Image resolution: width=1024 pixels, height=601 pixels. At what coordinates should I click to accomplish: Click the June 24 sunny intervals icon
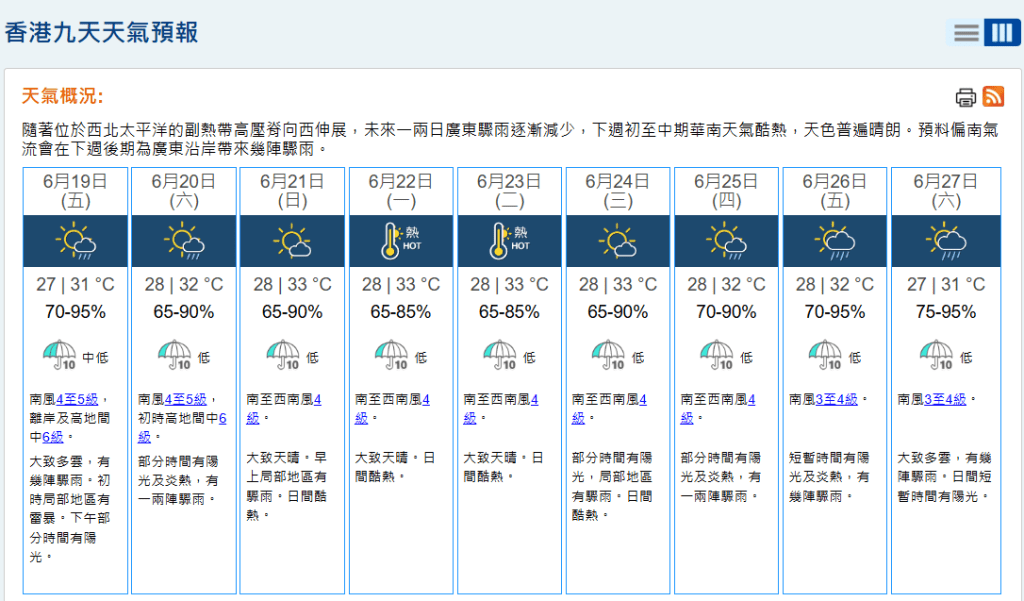(618, 240)
